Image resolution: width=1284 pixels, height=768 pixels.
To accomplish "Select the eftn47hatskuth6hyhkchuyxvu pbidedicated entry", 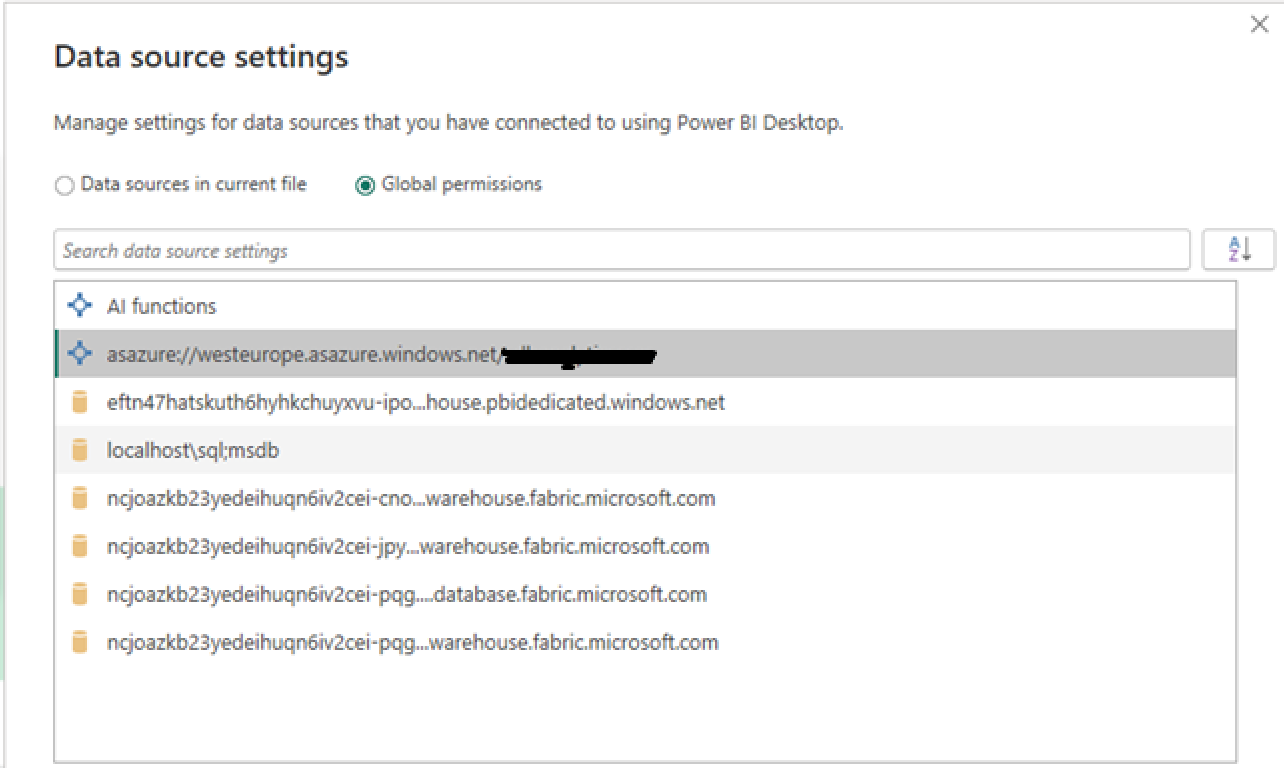I will point(645,402).
